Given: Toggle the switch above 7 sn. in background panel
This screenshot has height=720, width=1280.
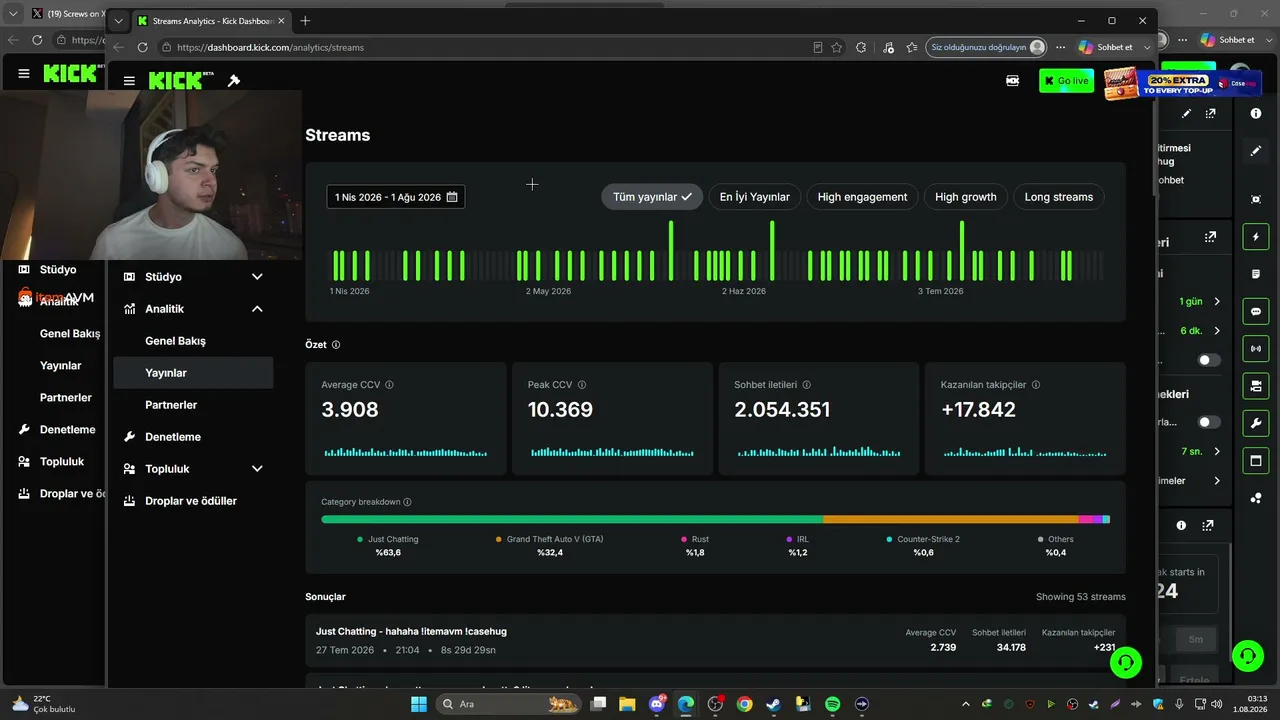Looking at the screenshot, I should click(x=1209, y=422).
